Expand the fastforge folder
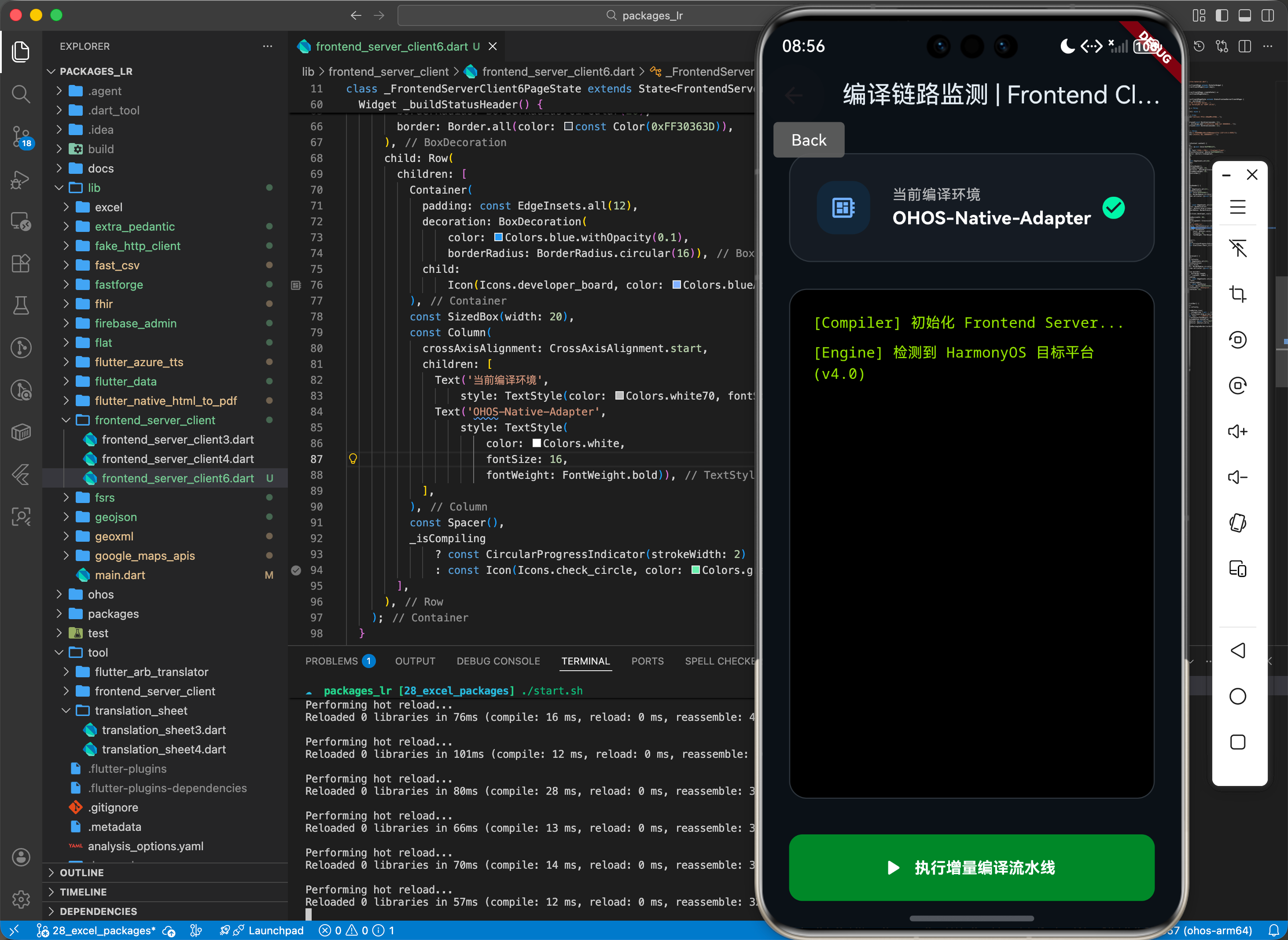 coord(118,284)
